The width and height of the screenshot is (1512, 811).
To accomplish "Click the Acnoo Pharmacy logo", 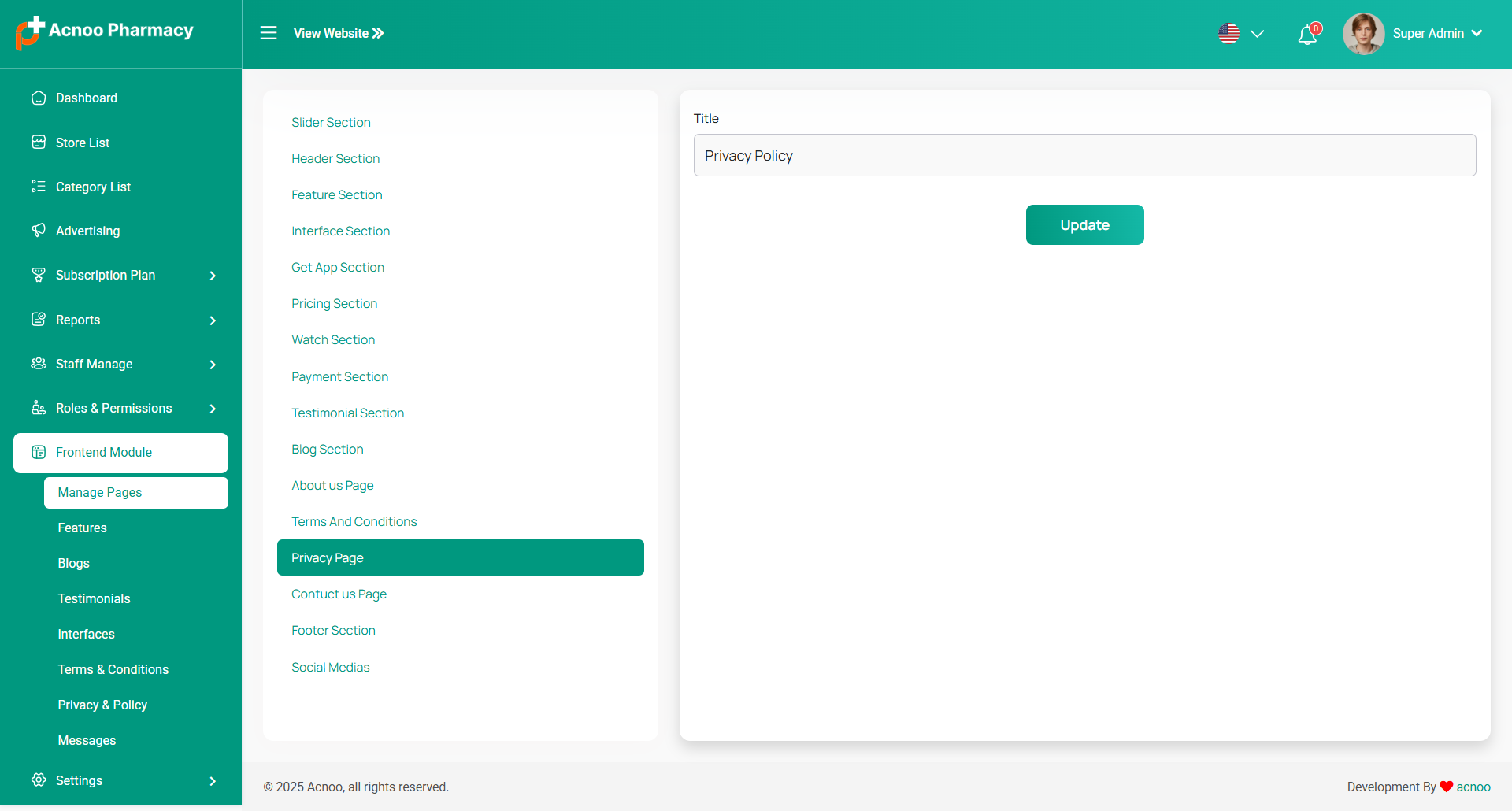I will click(x=105, y=31).
